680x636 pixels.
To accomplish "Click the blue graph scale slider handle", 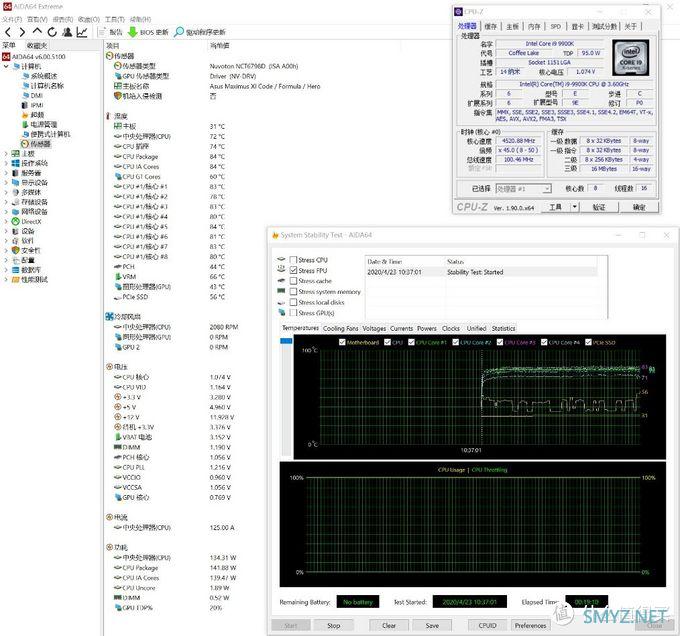I will click(288, 340).
